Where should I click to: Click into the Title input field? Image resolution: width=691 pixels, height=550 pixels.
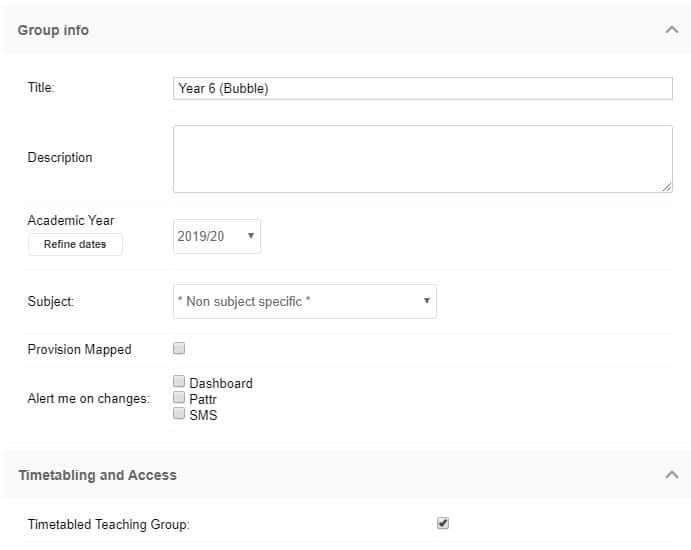pyautogui.click(x=423, y=89)
